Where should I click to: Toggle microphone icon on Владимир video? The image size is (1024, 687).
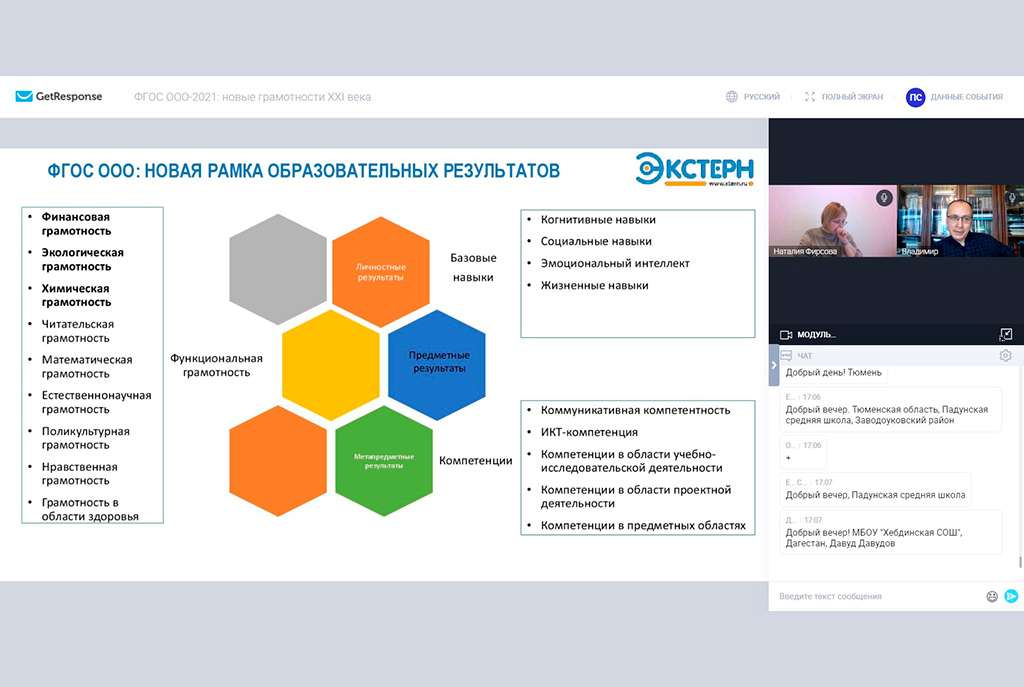[x=1012, y=198]
